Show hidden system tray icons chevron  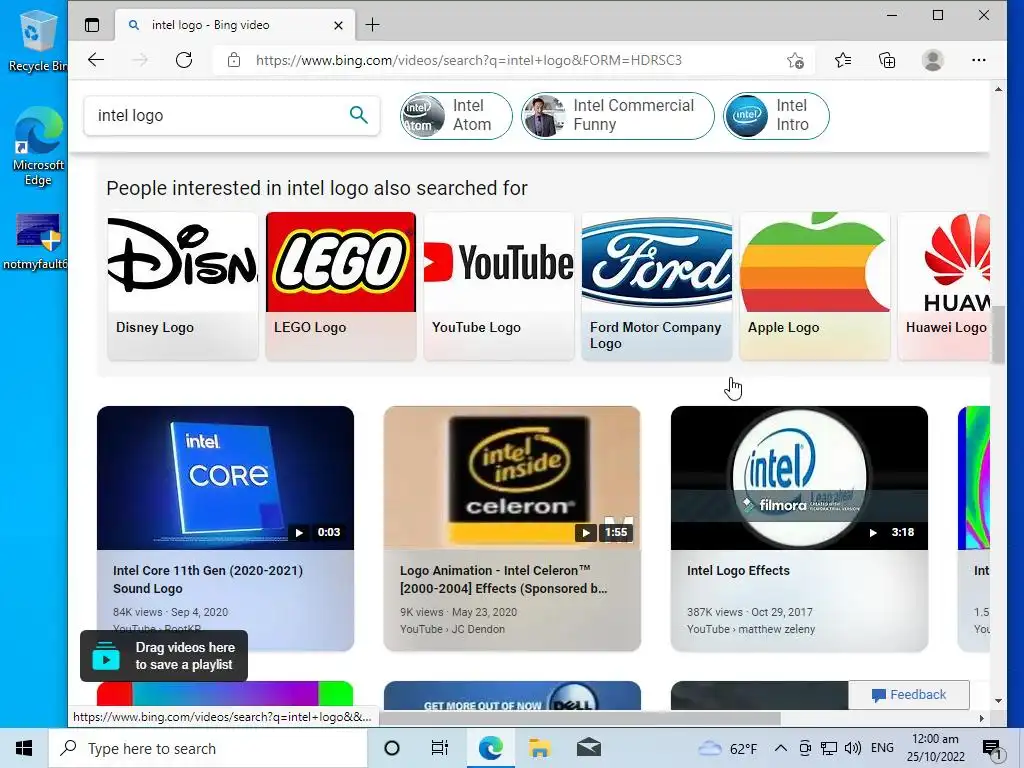pyautogui.click(x=780, y=748)
